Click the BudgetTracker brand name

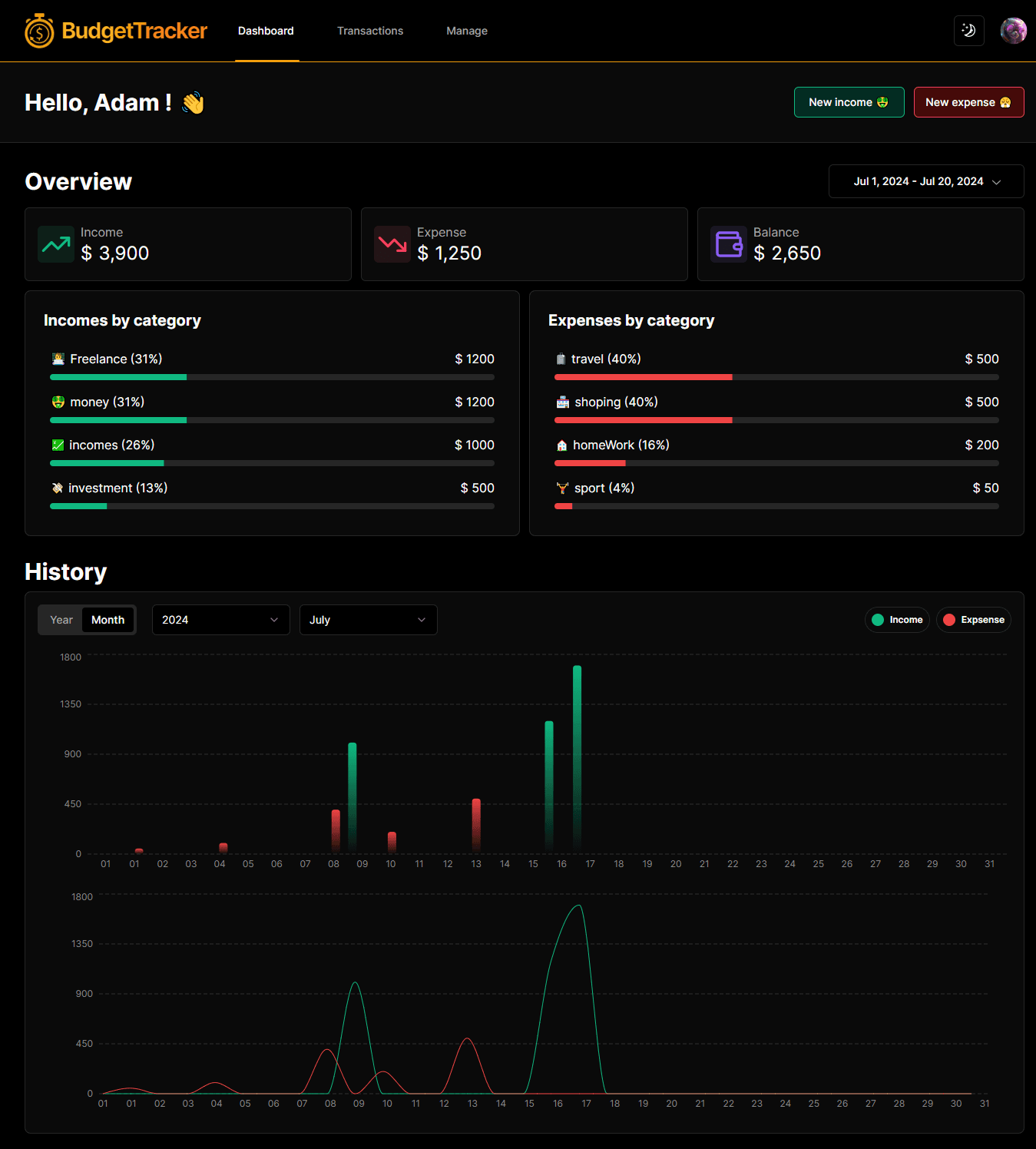tap(134, 31)
